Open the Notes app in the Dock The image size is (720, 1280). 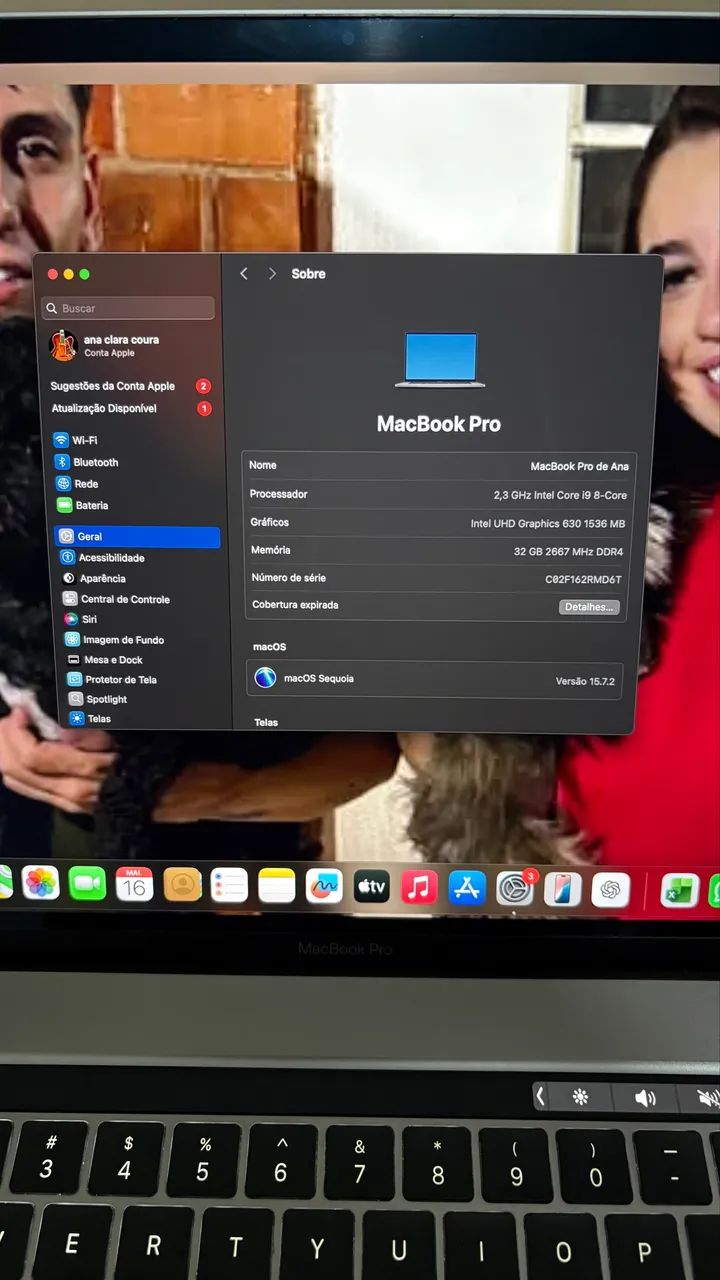point(277,886)
